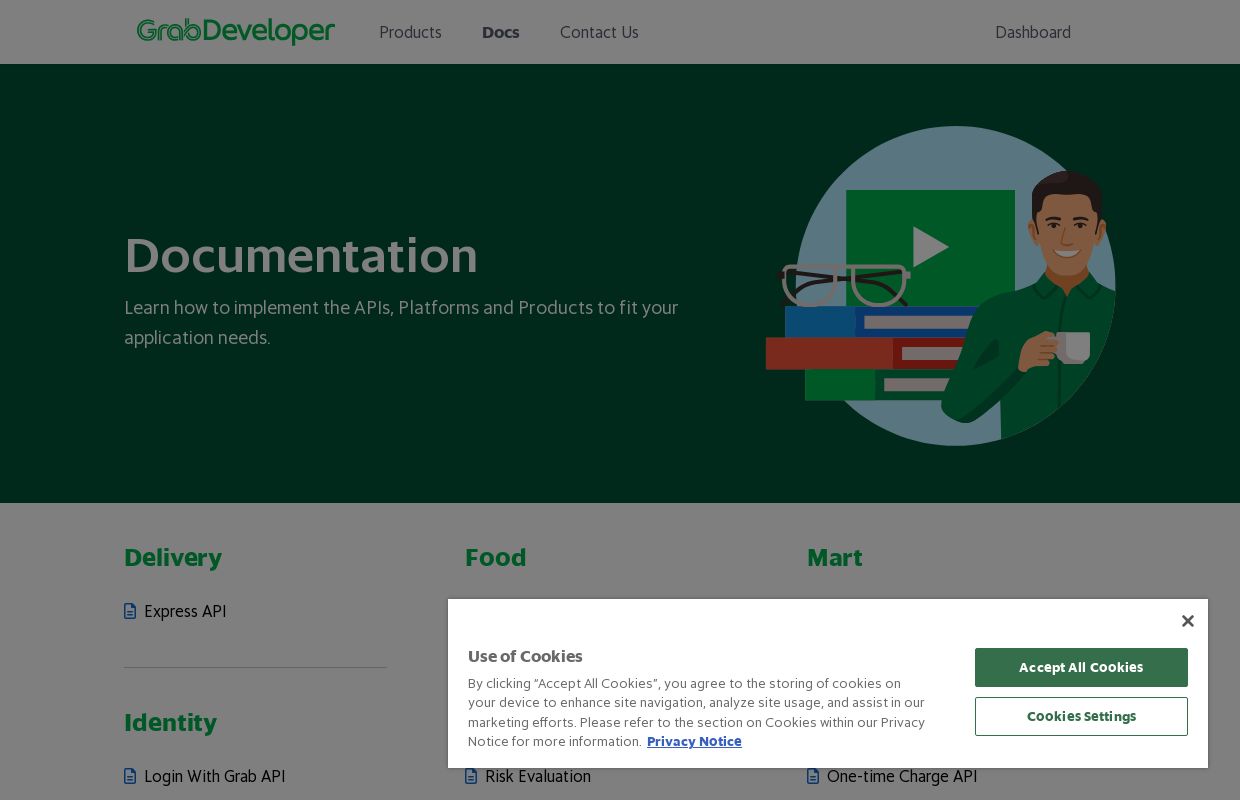Viewport: 1240px width, 800px height.
Task: Open the Products menu
Action: (x=410, y=32)
